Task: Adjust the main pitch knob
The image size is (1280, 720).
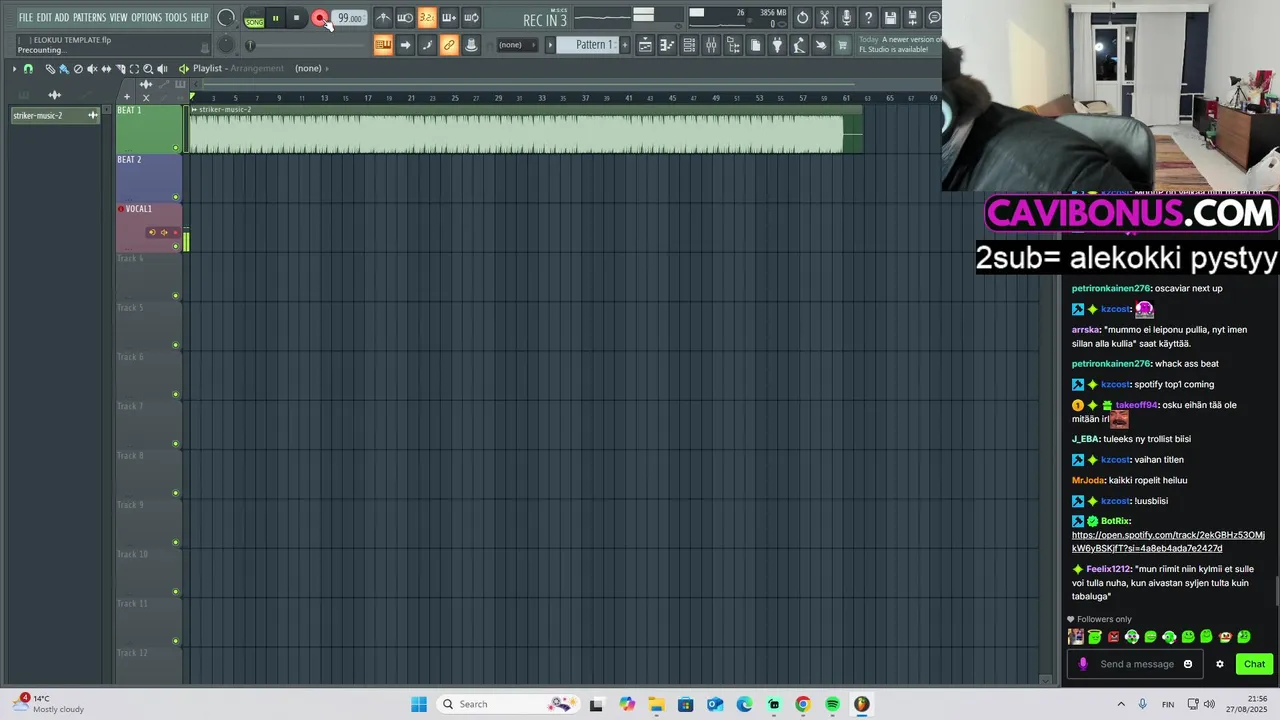Action: (x=226, y=45)
